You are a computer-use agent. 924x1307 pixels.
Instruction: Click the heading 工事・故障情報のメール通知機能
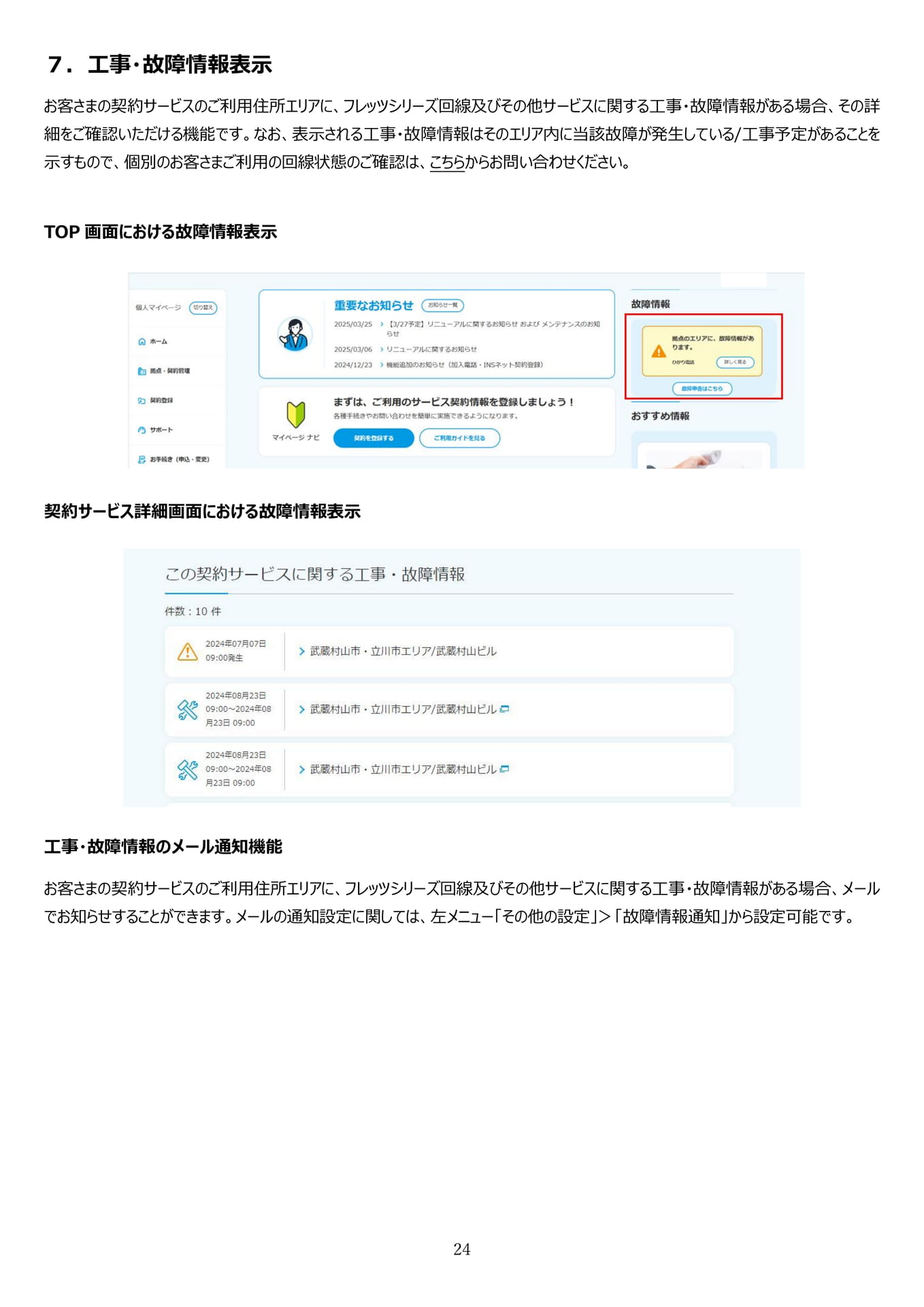[163, 847]
